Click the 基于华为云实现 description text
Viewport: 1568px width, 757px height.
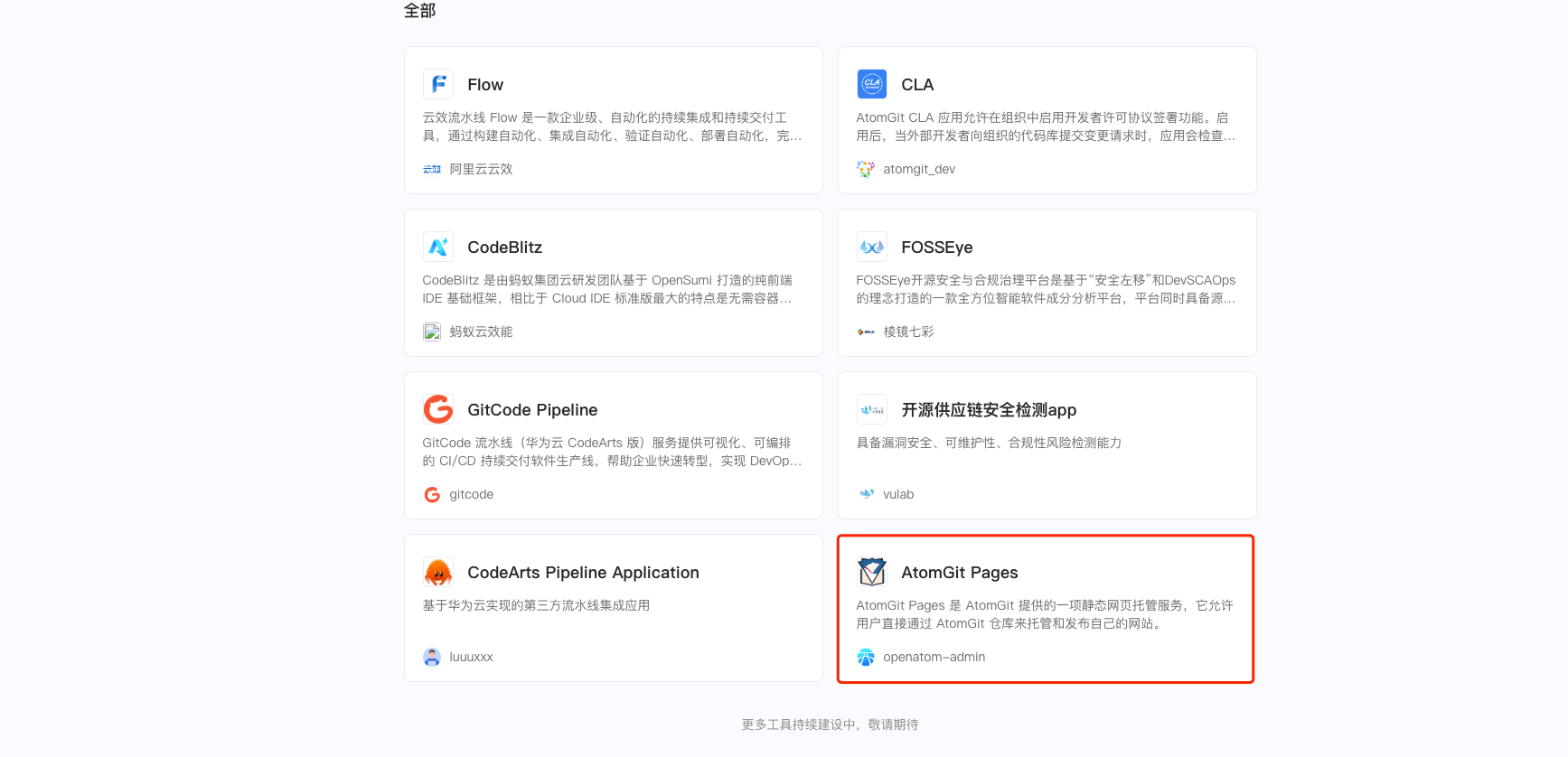point(536,605)
